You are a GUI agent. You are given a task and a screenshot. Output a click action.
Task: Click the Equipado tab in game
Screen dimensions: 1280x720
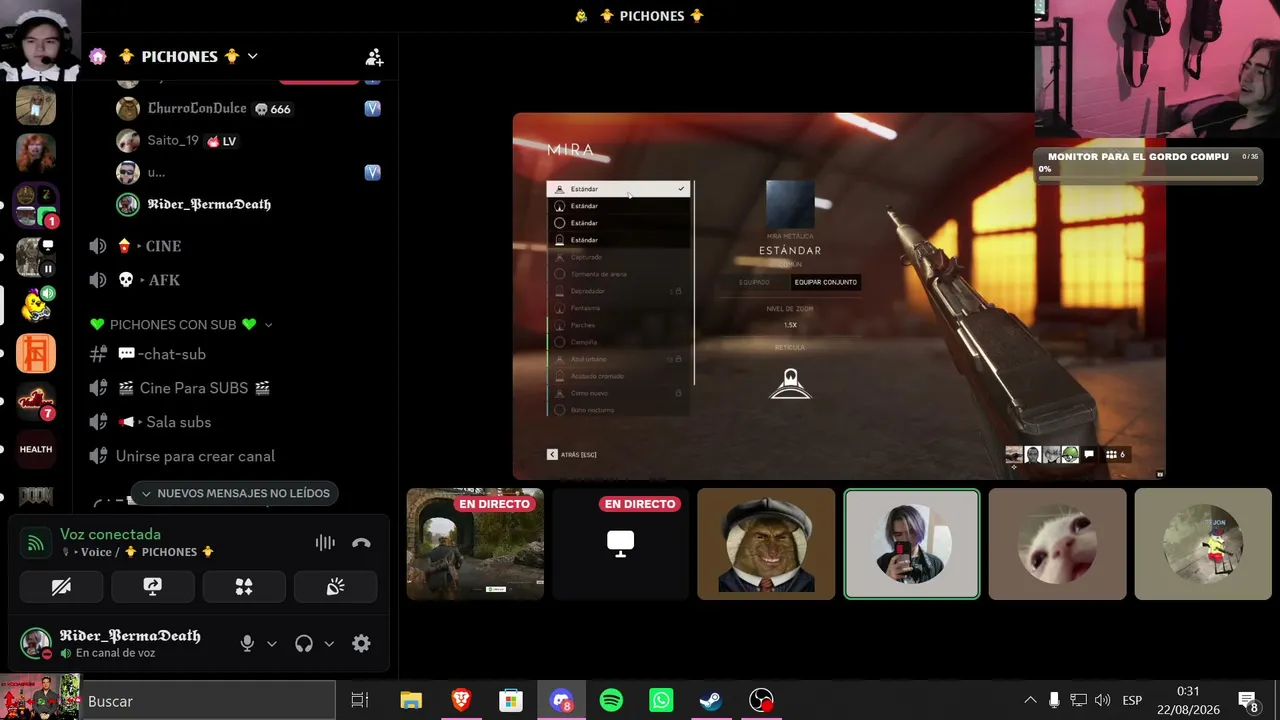(x=754, y=282)
